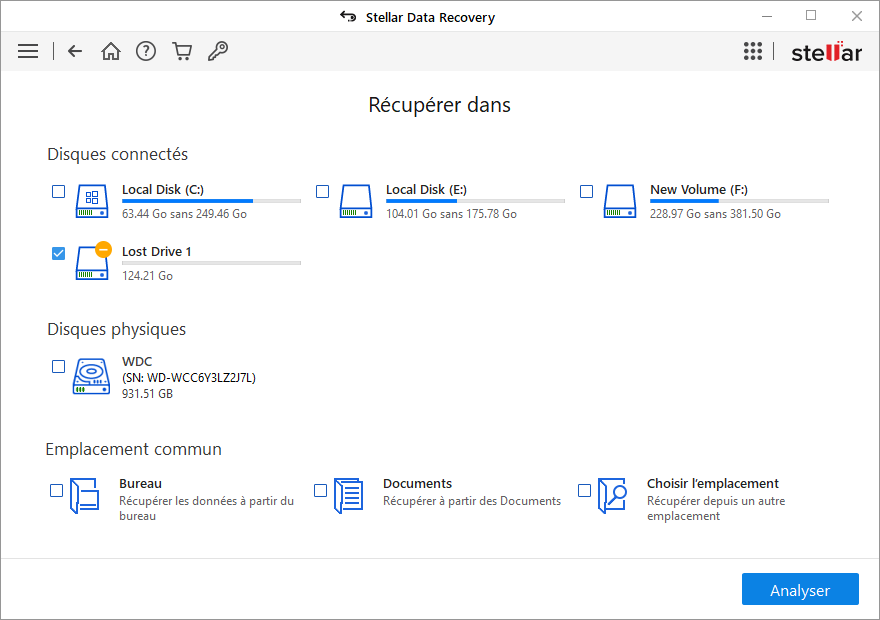This screenshot has width=880, height=620.
Task: Minimize the Stellar Data Recovery window
Action: point(767,16)
